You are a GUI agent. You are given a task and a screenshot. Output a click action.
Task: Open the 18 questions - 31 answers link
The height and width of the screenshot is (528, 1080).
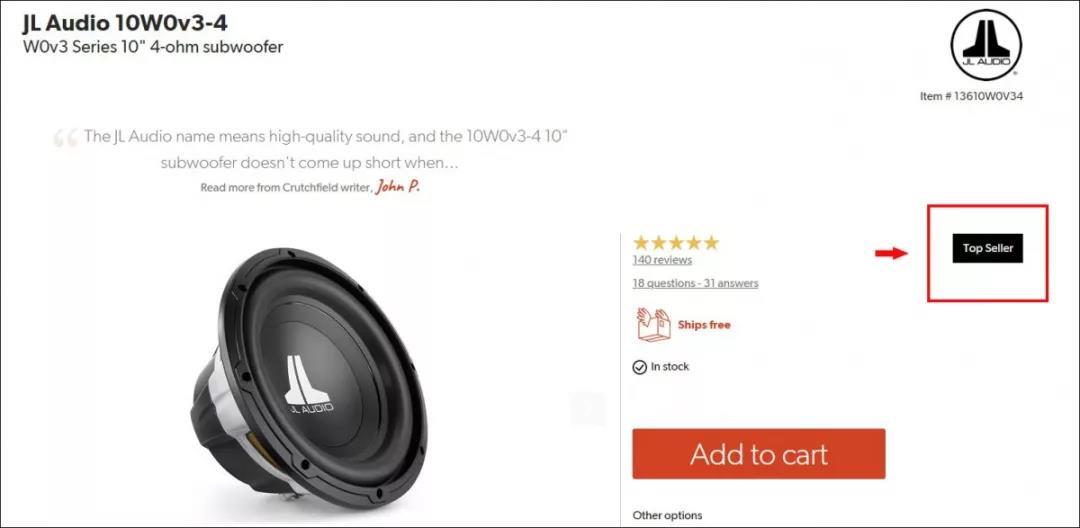point(695,283)
